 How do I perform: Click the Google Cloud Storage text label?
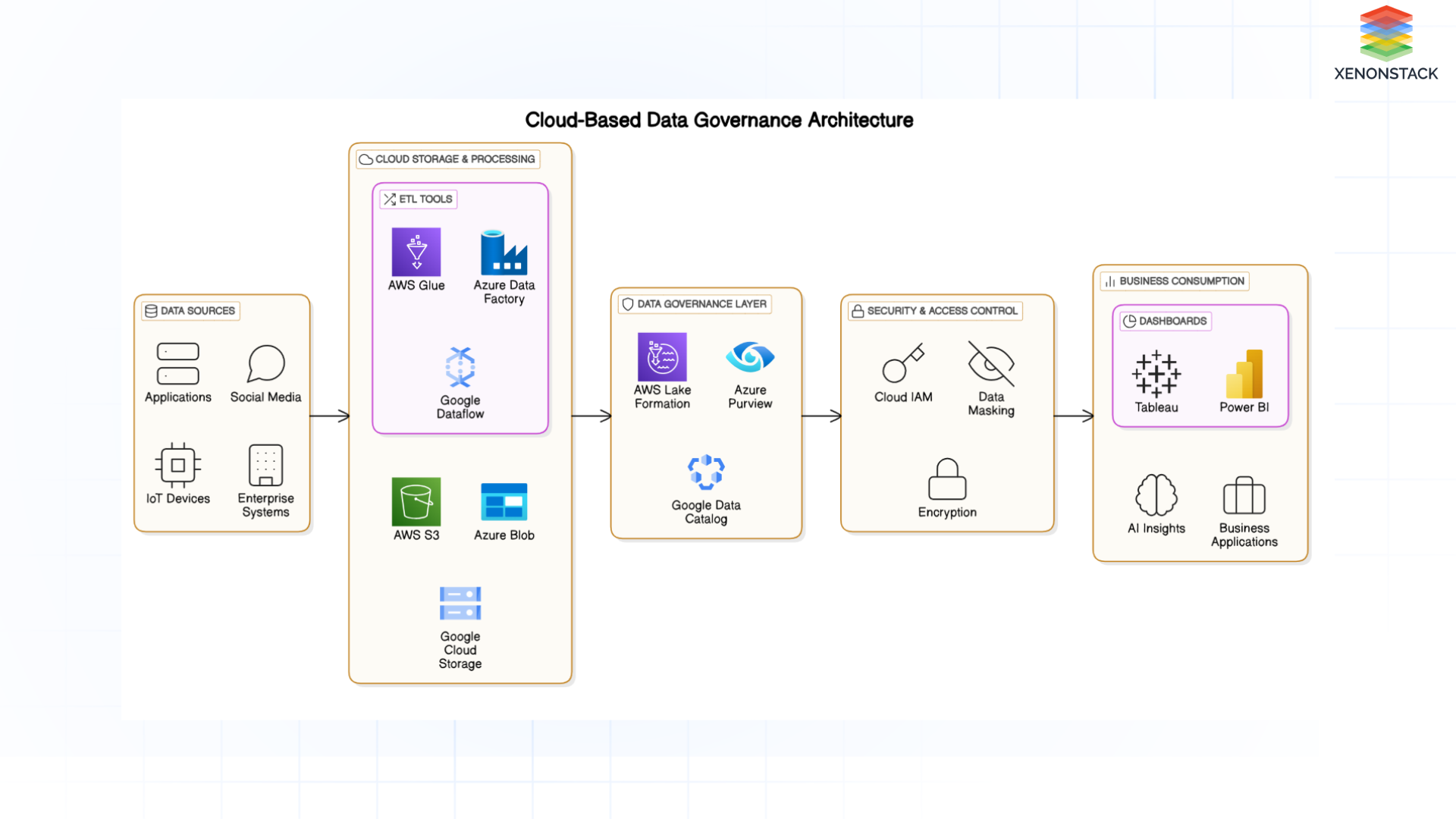coord(460,650)
